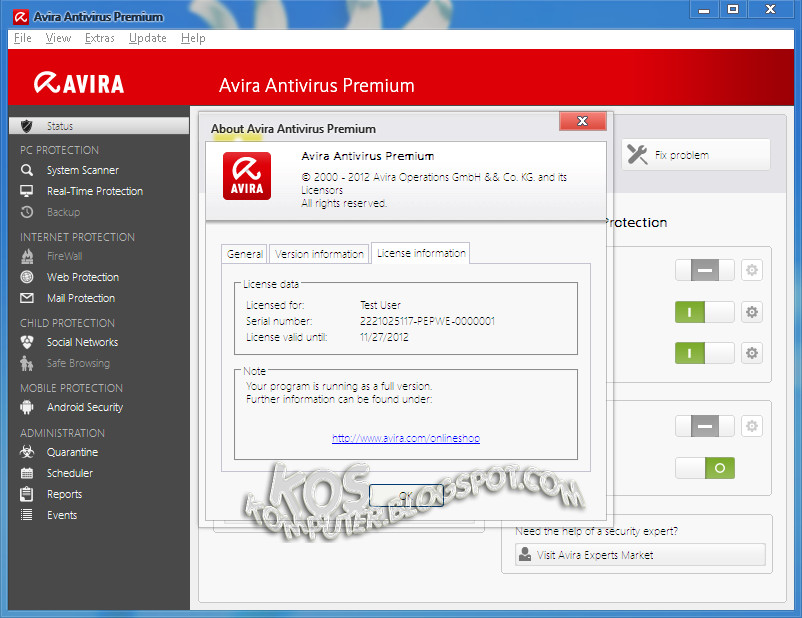The image size is (802, 618).
Task: Open settings gear beside first green switch
Action: (x=751, y=312)
